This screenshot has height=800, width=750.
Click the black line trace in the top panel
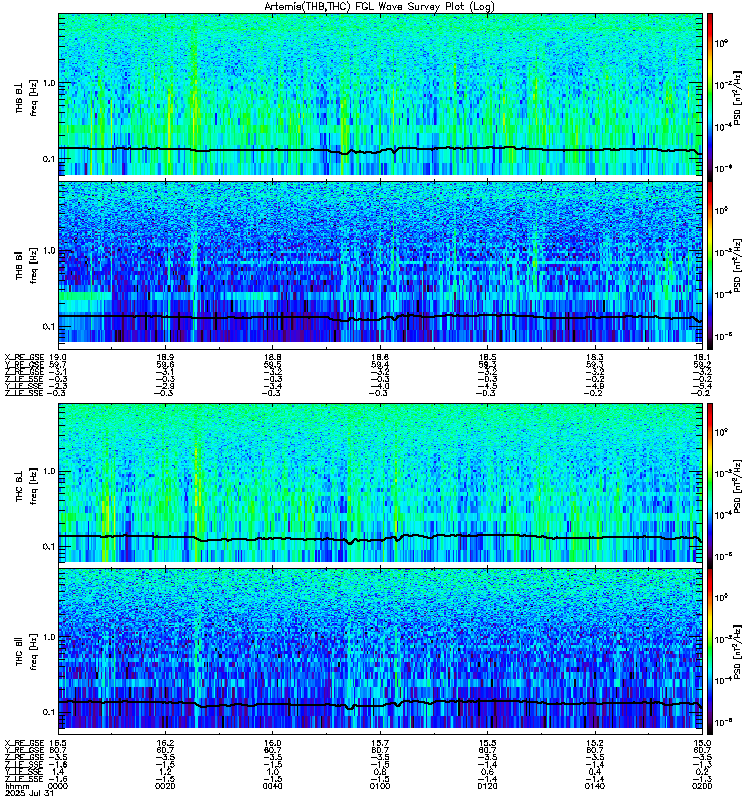380,149
